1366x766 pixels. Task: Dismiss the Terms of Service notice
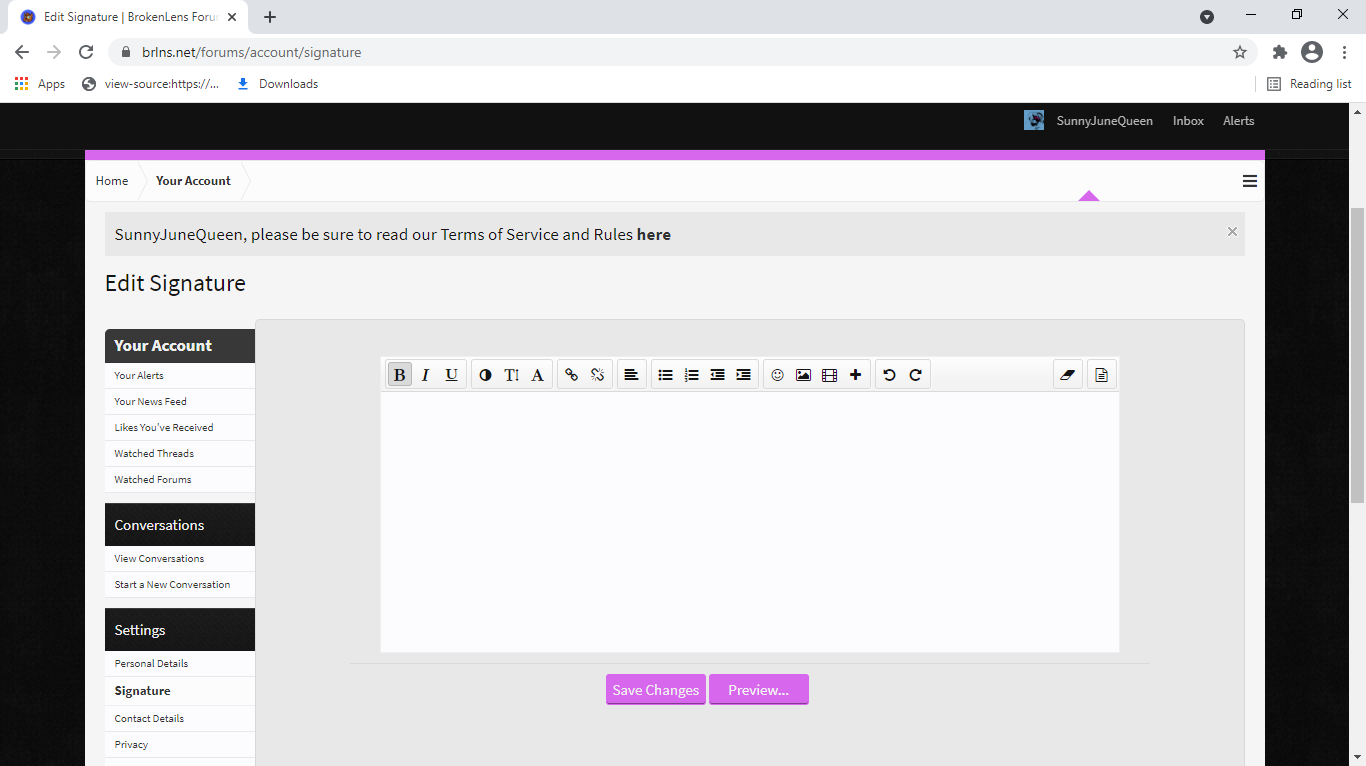1232,231
